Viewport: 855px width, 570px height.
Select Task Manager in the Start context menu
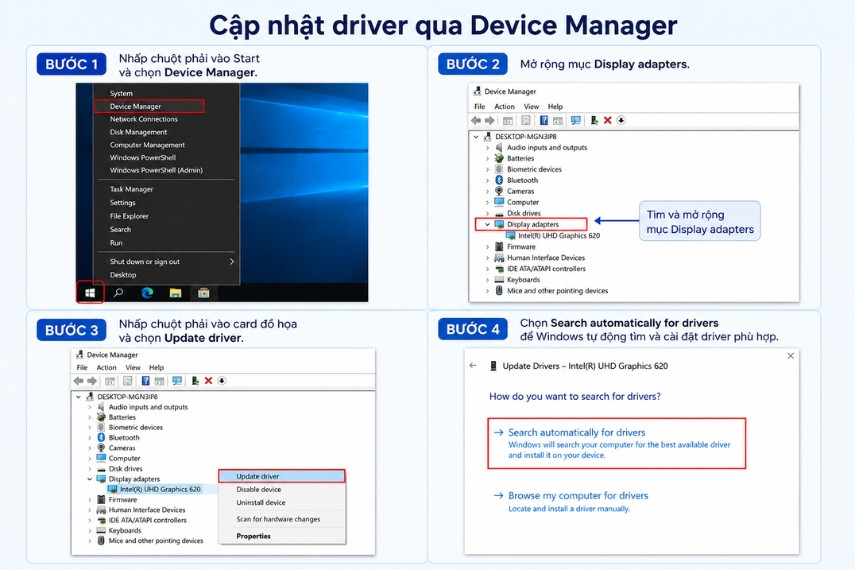131,189
